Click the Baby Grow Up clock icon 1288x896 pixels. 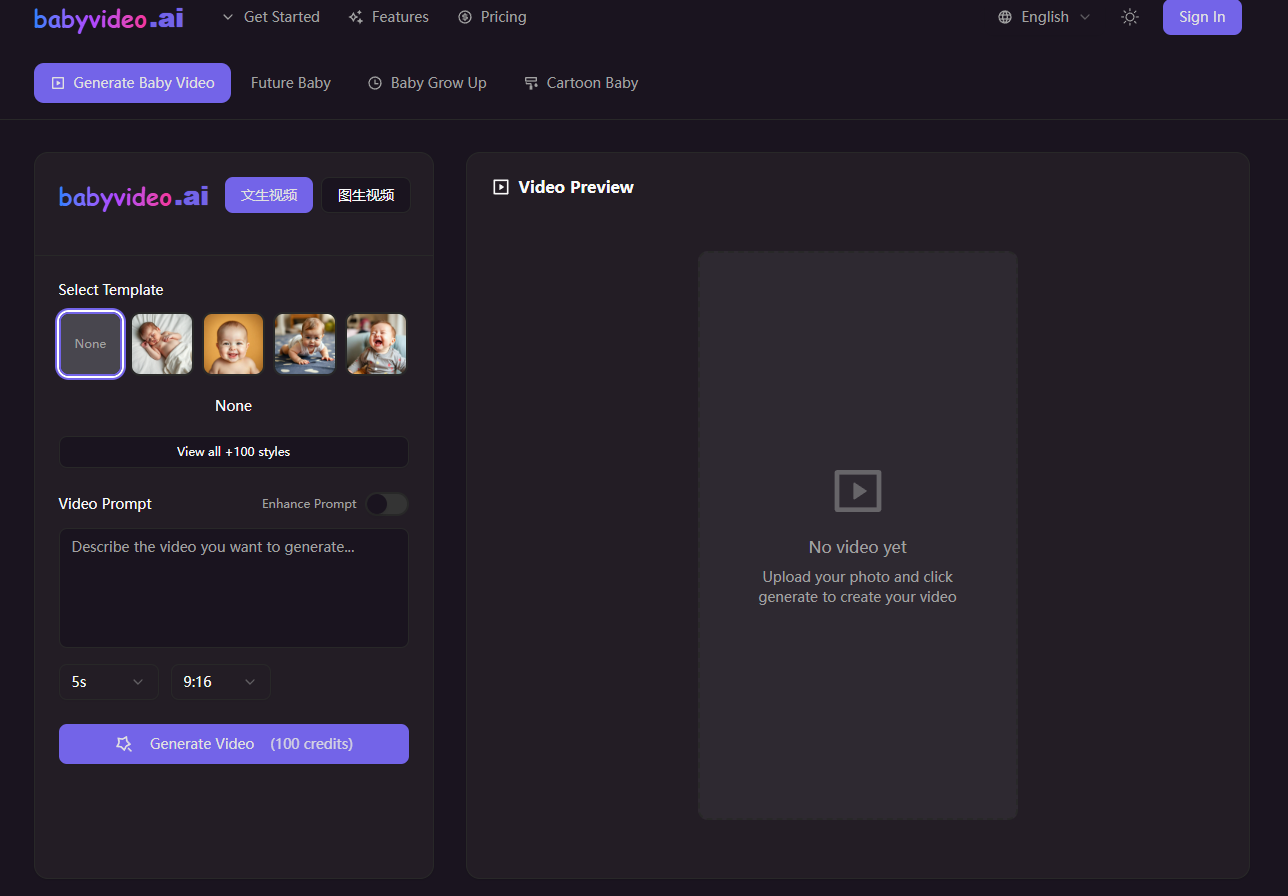375,82
